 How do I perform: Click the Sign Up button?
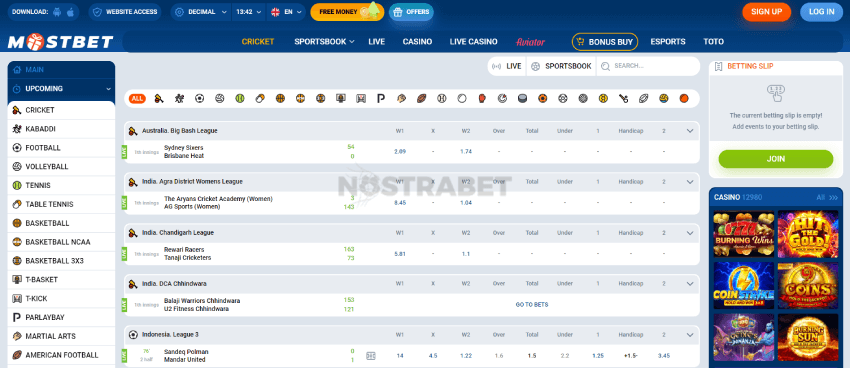click(767, 12)
